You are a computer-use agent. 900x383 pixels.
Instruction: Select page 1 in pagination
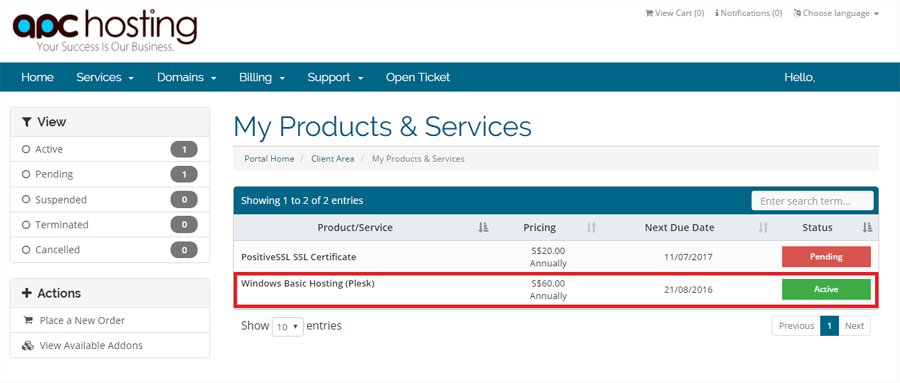point(829,326)
